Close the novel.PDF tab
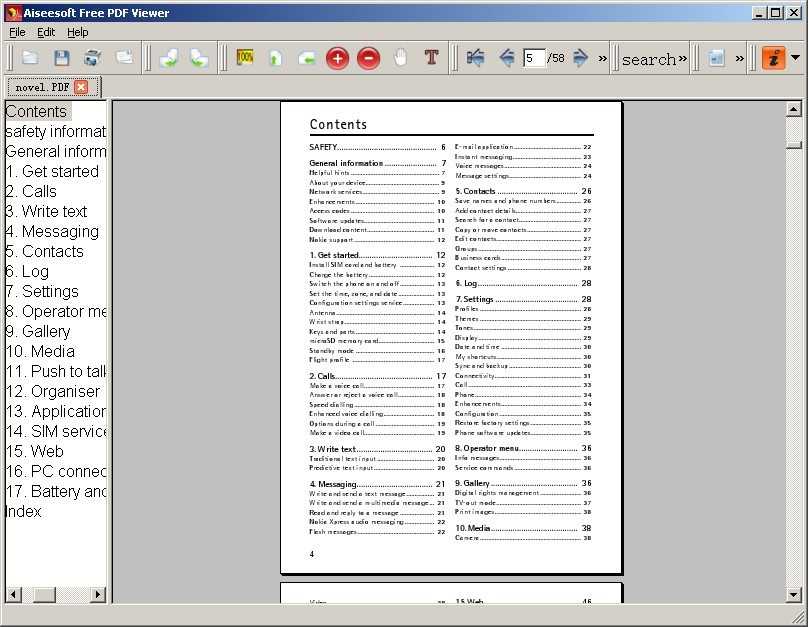808x627 pixels. 81,87
